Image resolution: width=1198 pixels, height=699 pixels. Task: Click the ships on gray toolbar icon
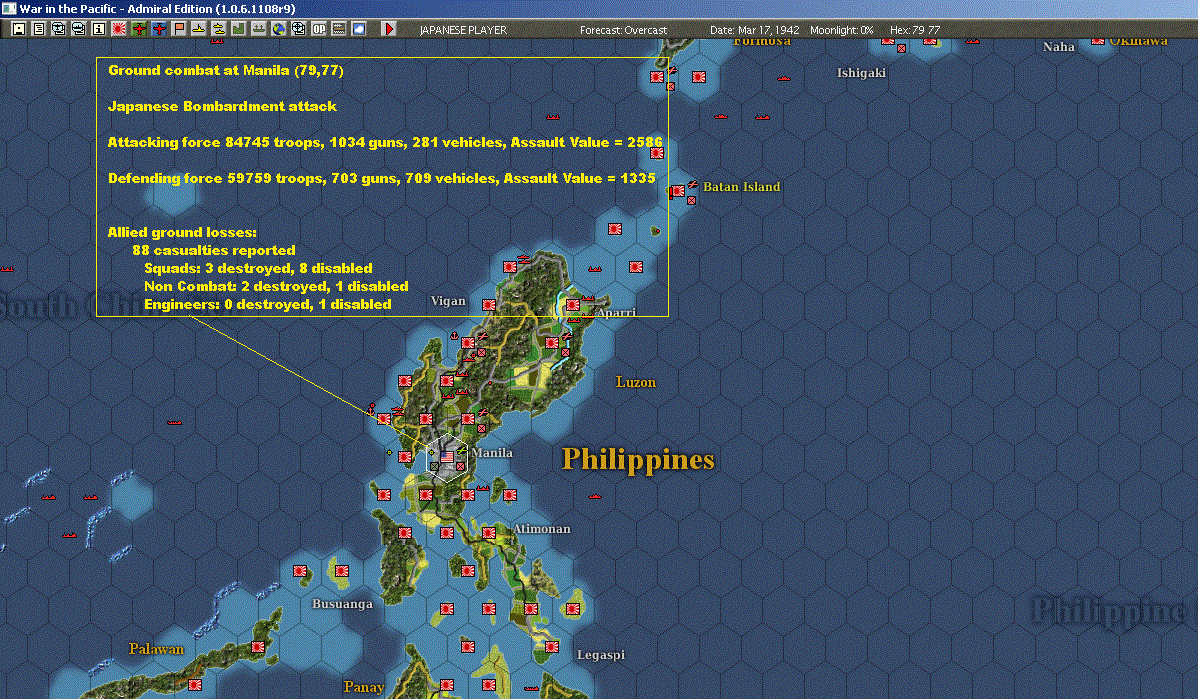258,29
